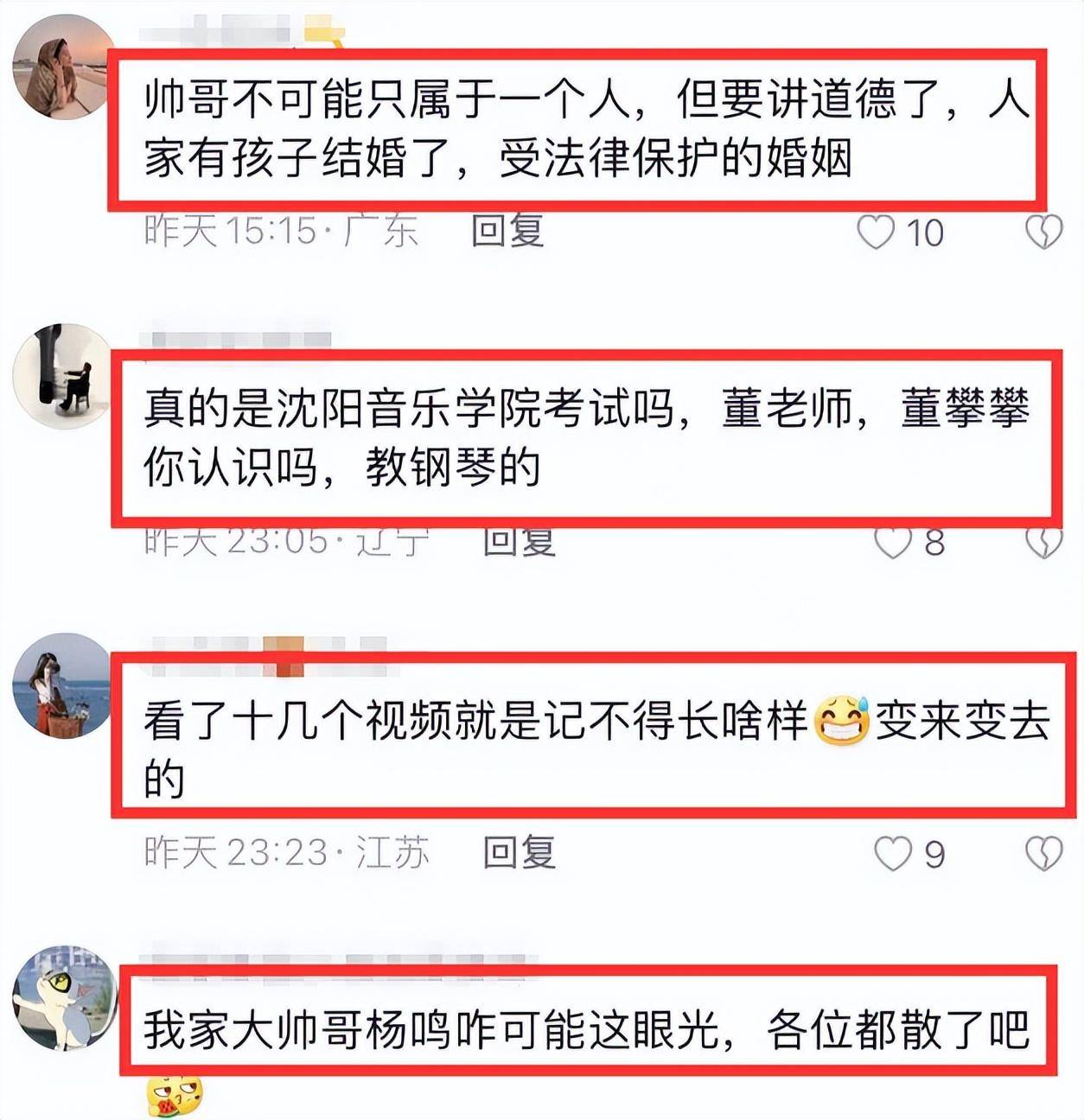Open the piano player avatar profile
Viewport: 1084px width, 1120px height.
point(62,376)
